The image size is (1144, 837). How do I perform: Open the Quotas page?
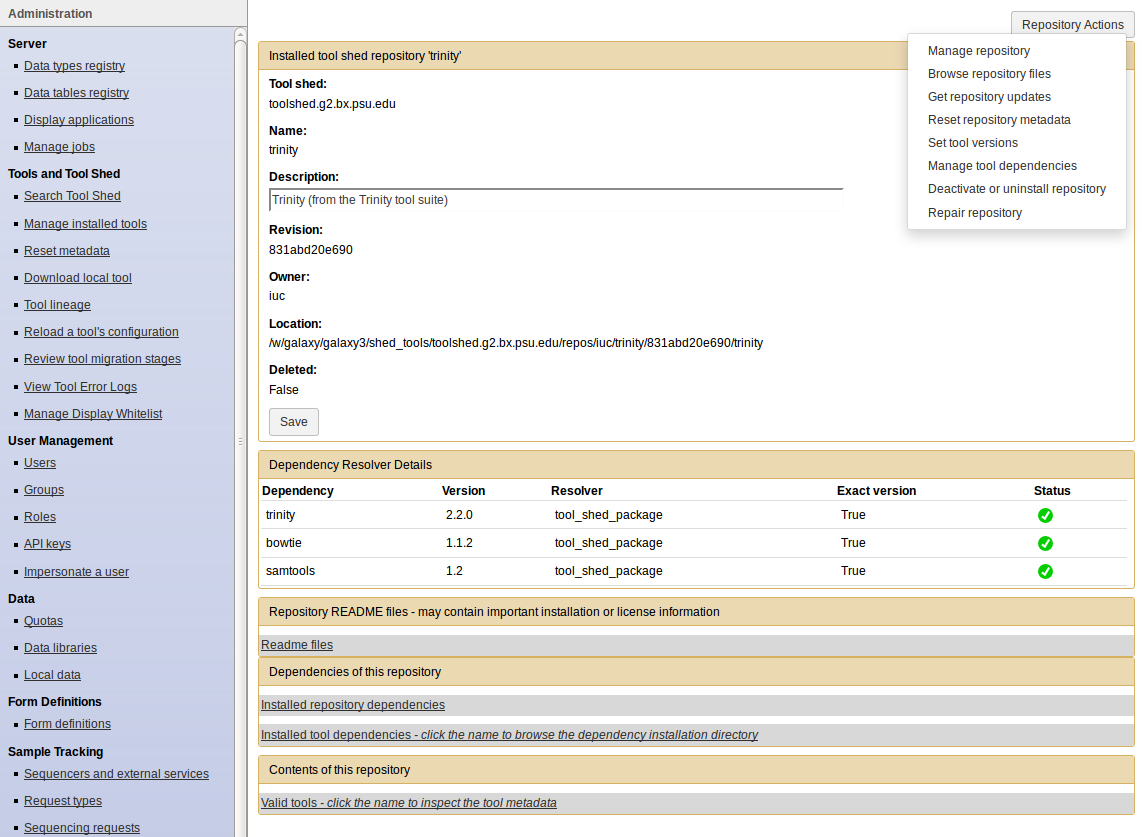coord(43,621)
